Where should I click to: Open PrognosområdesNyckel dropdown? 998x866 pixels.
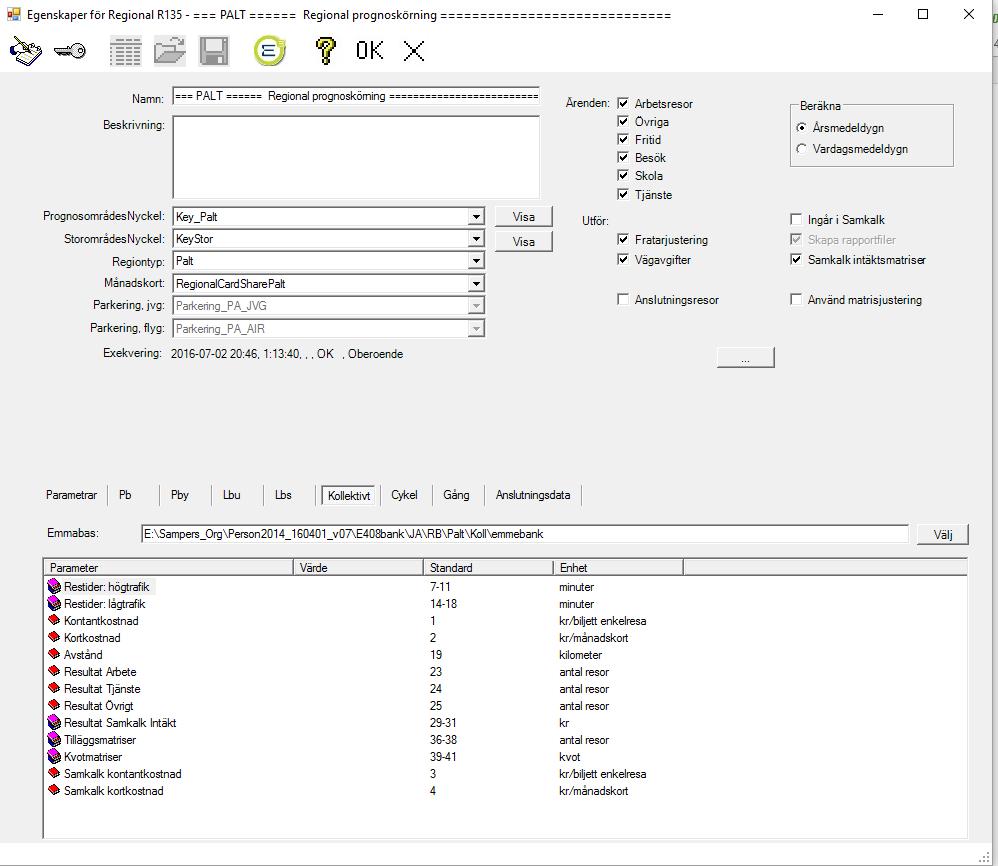[x=475, y=217]
